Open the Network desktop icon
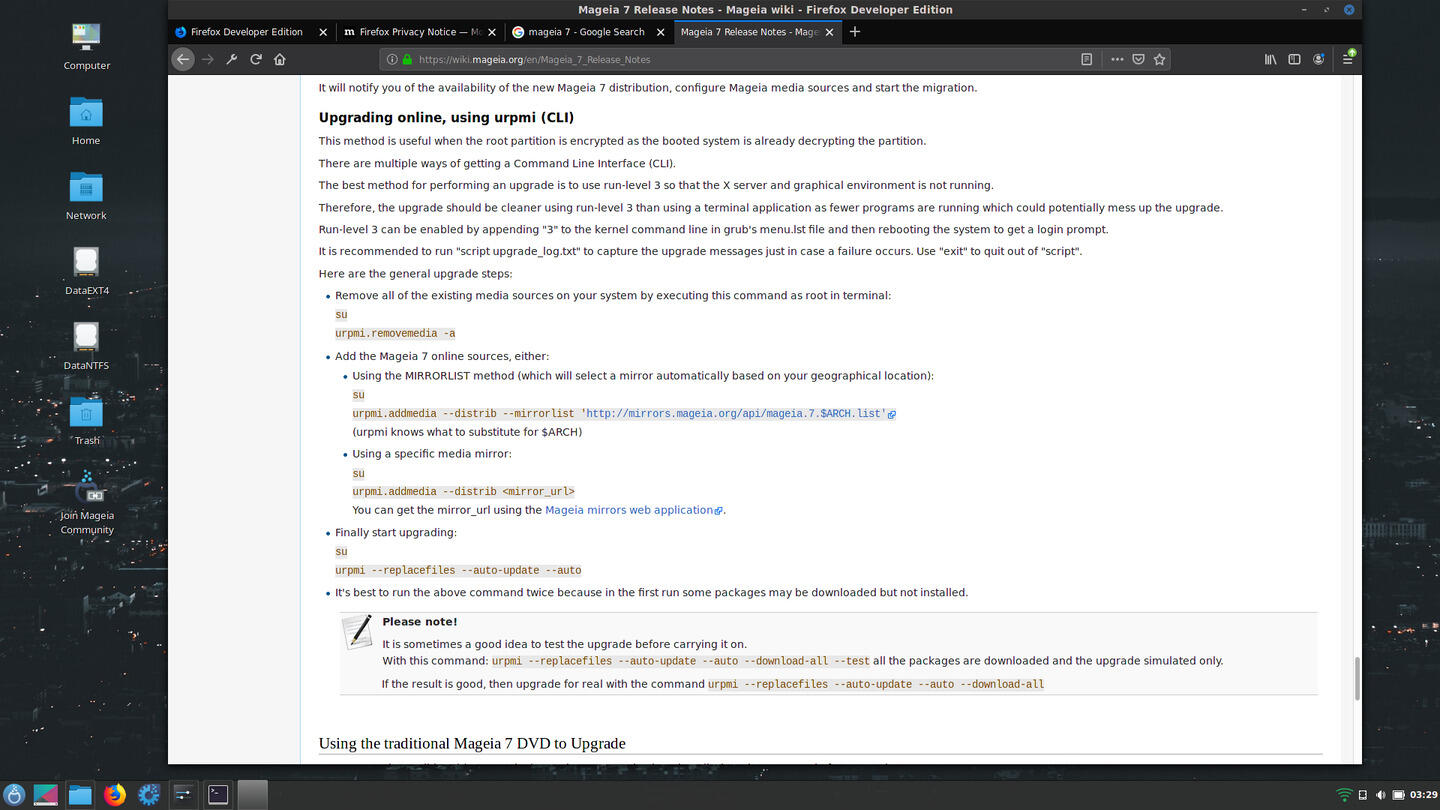Image resolution: width=1440 pixels, height=810 pixels. pos(86,197)
